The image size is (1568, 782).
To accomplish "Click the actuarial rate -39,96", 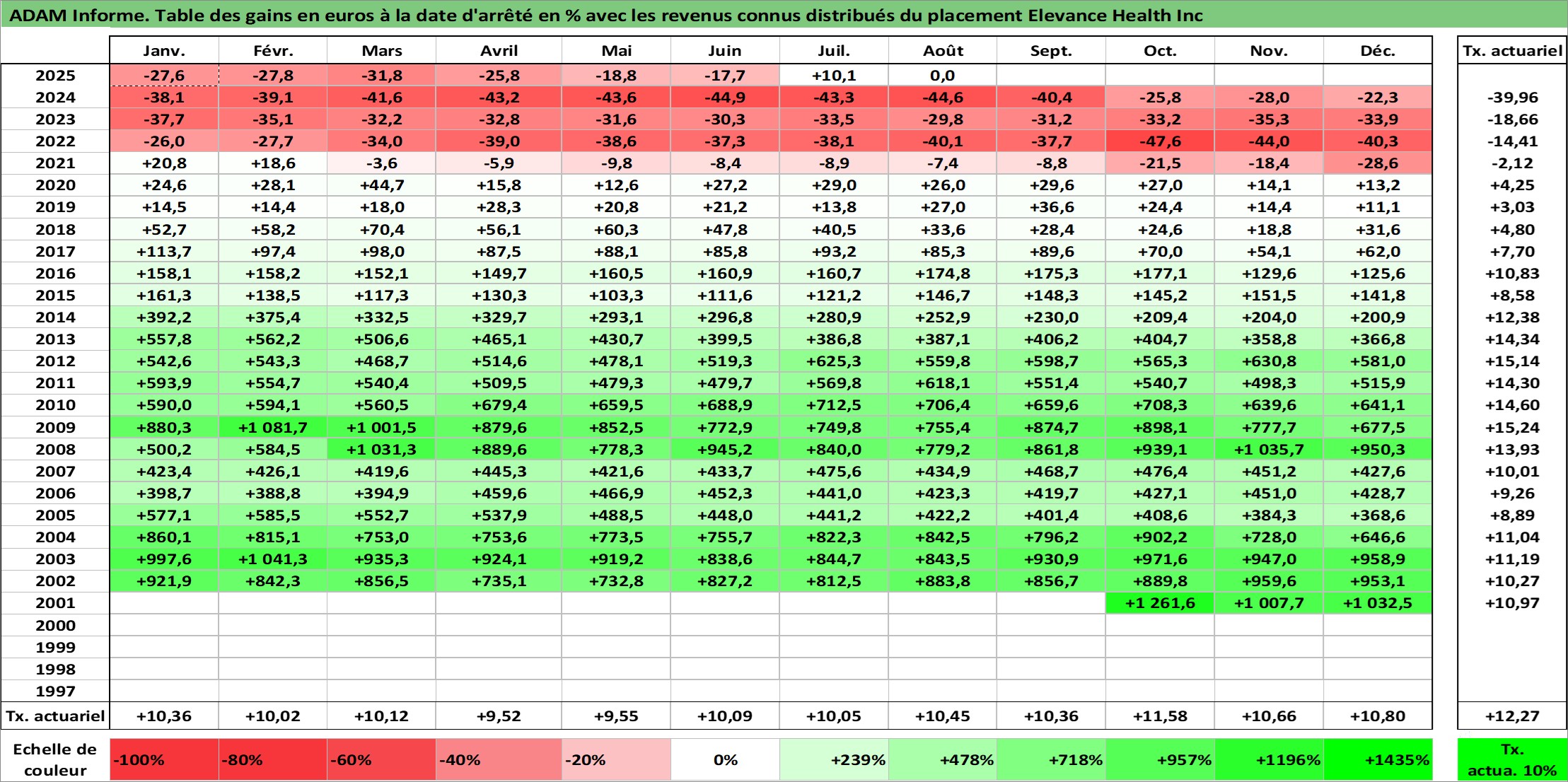I will 1512,98.
